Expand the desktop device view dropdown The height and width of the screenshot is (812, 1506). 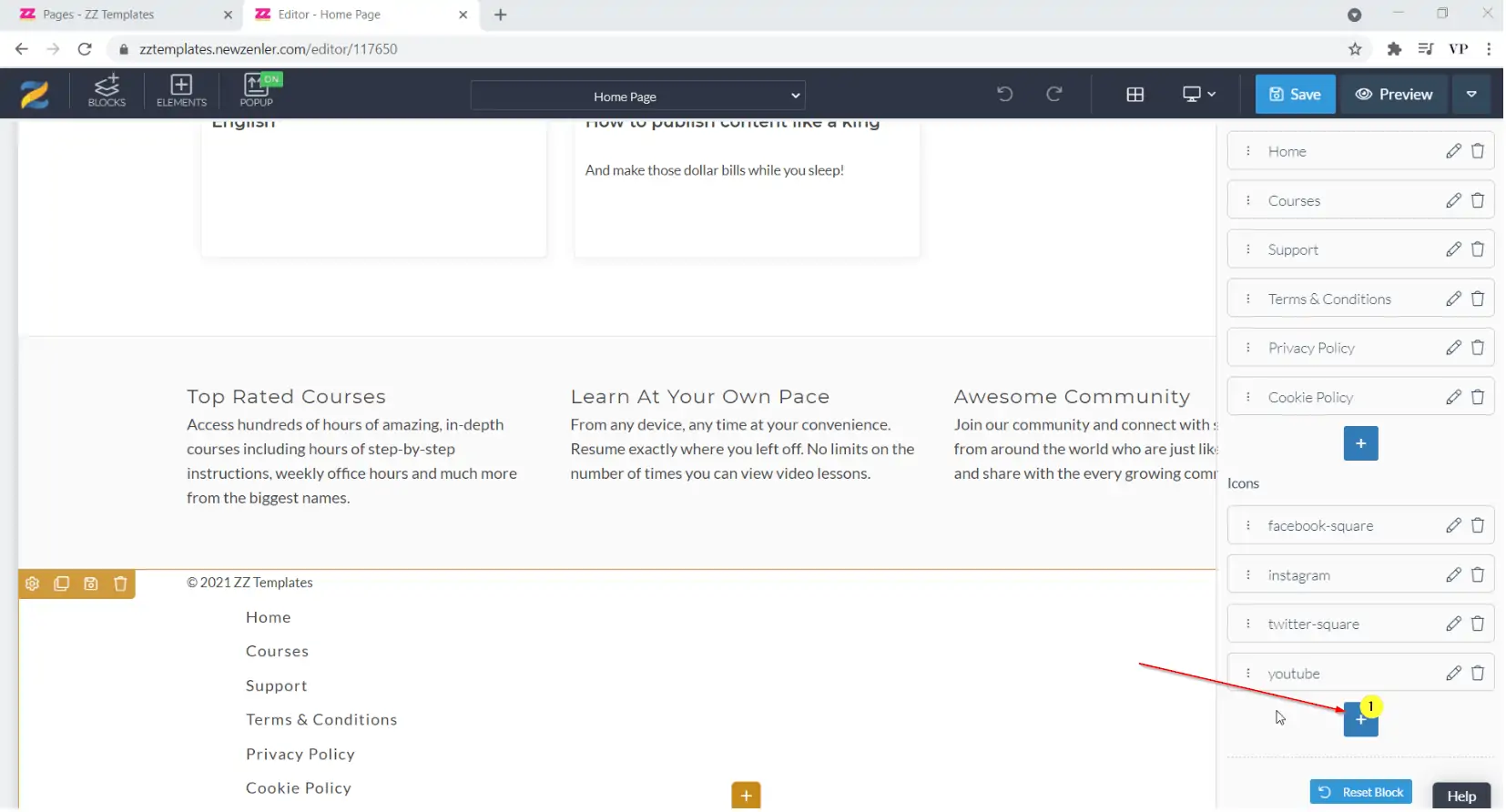[1198, 95]
